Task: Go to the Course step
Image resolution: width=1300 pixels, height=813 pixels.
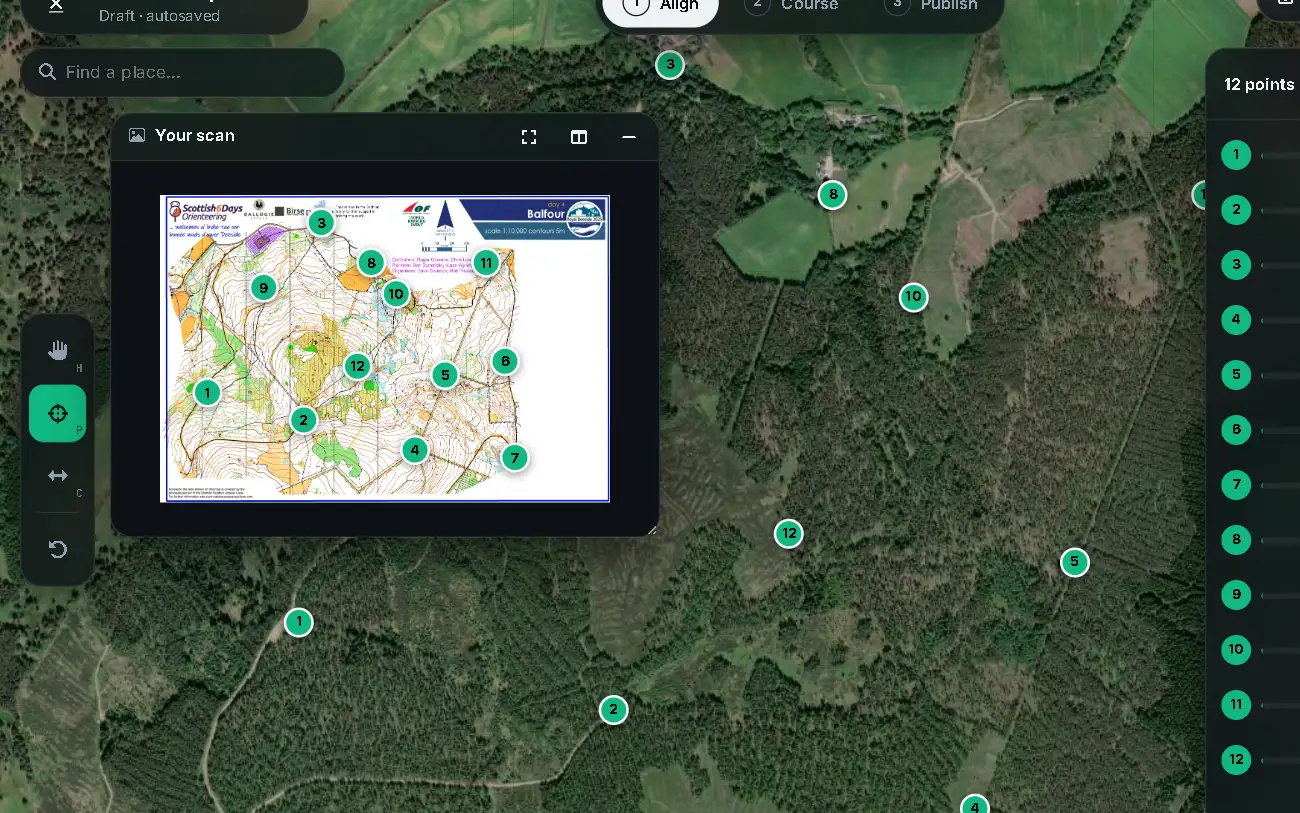Action: [793, 6]
